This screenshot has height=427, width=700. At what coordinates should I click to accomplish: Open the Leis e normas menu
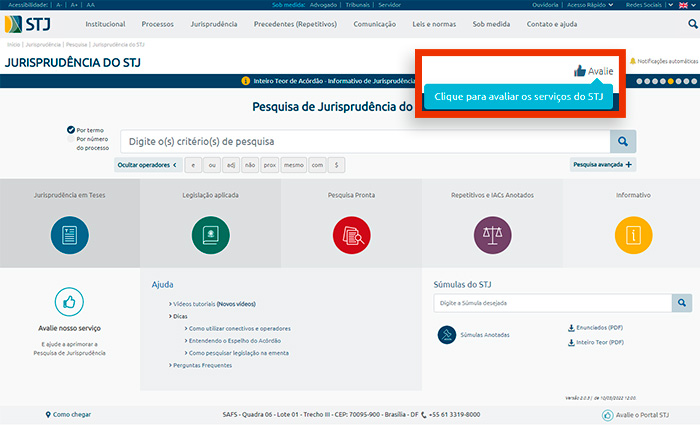tap(434, 24)
